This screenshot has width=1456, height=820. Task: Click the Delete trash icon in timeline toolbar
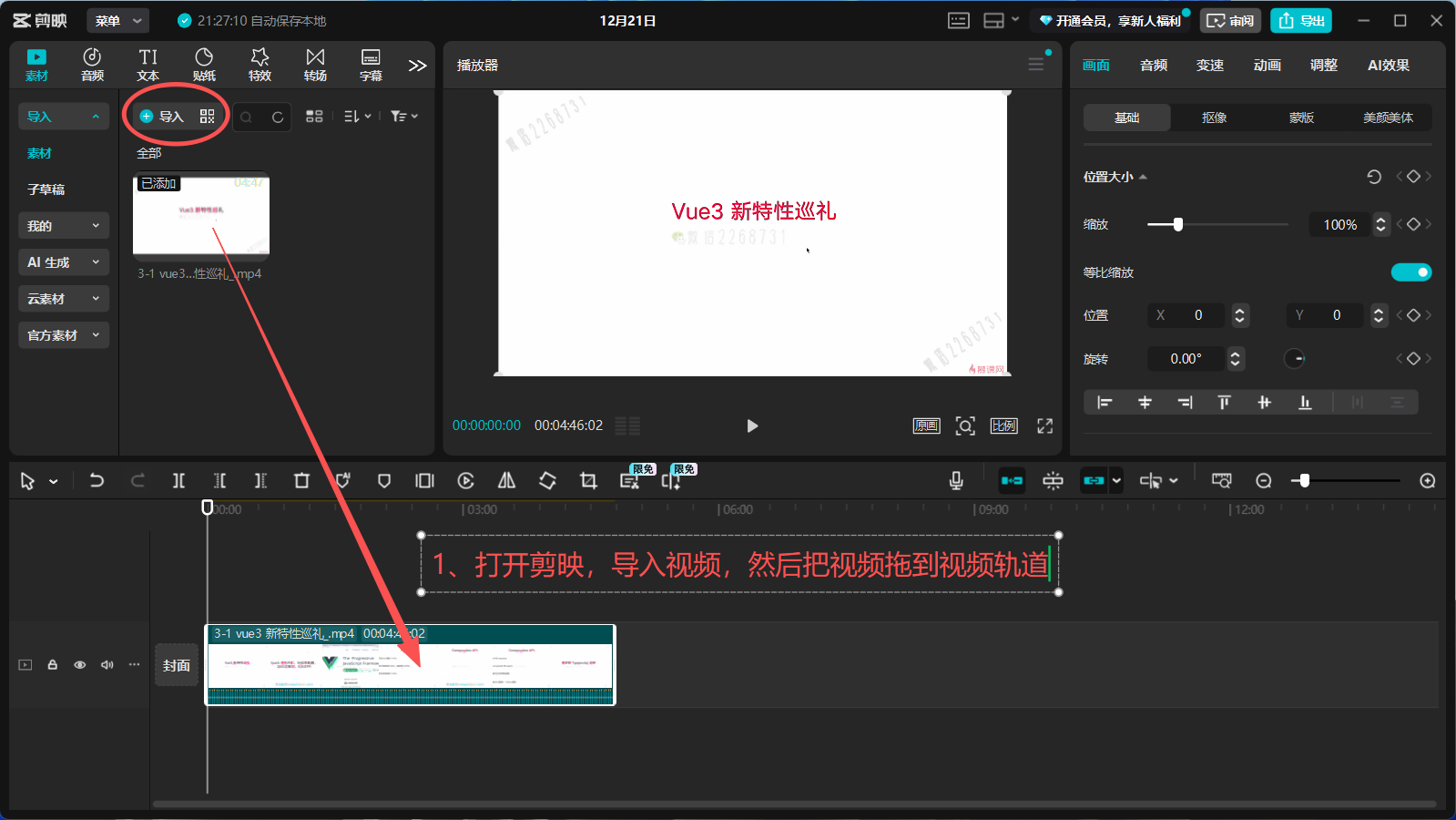pyautogui.click(x=301, y=480)
